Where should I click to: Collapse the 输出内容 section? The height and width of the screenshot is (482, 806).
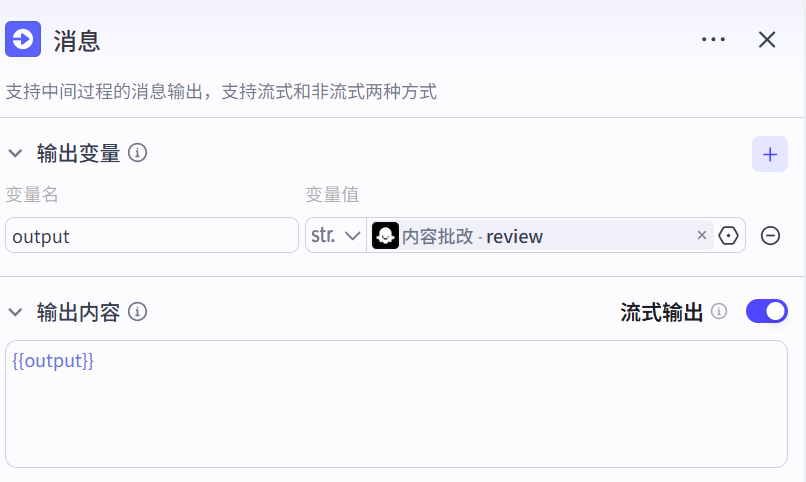pos(15,312)
